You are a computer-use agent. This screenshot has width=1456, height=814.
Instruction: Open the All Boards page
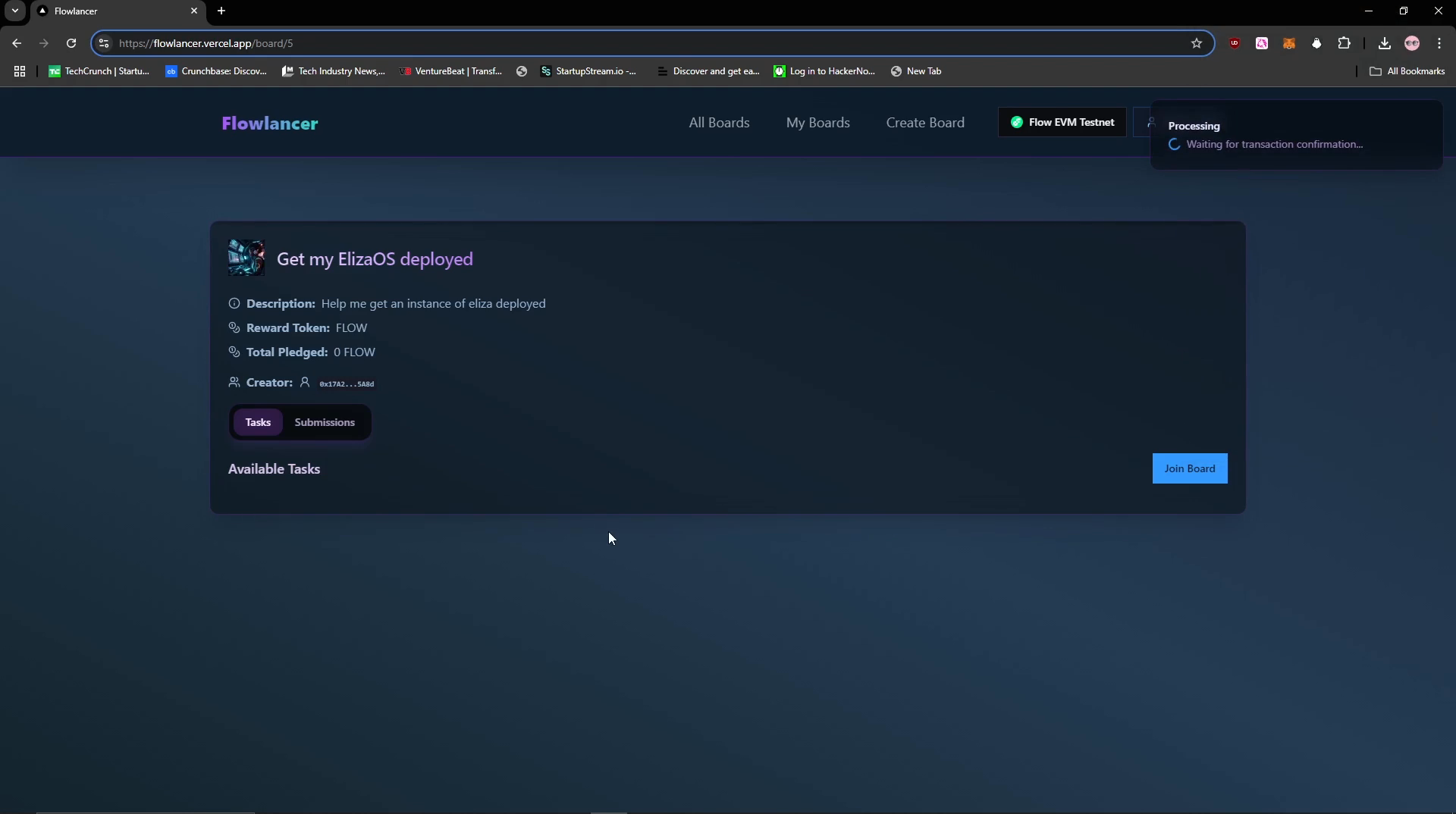(x=718, y=123)
